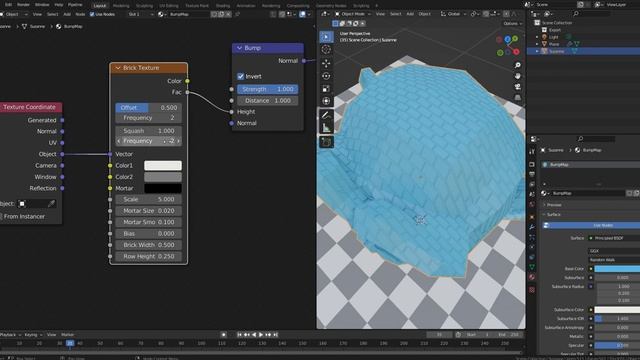Jump to the end frame in timeline

[276, 335]
